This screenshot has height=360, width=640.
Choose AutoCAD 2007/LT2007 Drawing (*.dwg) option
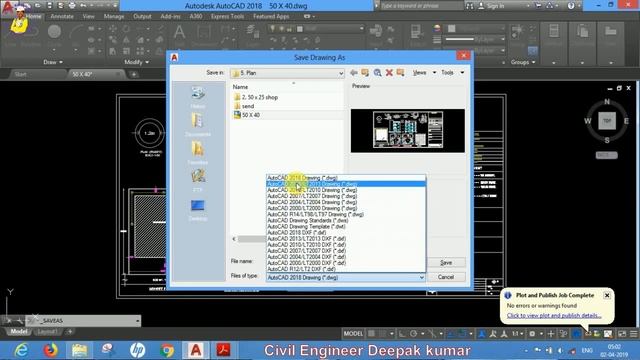(346, 196)
